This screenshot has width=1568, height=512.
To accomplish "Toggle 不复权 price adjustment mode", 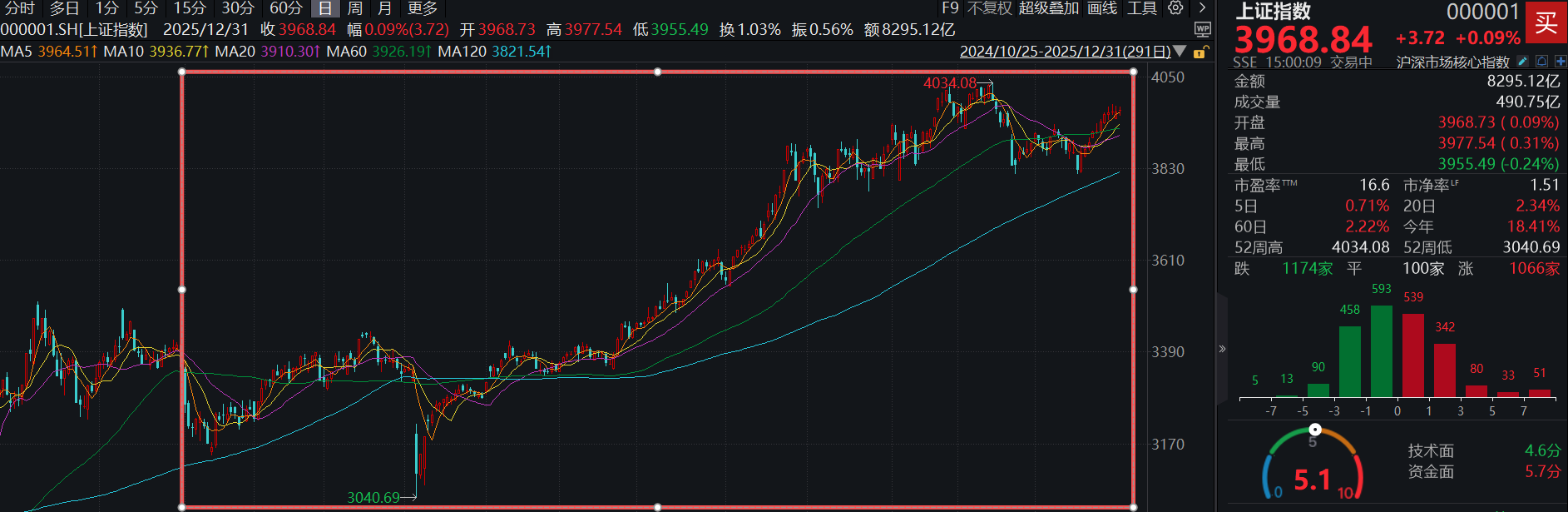I will pos(989,8).
